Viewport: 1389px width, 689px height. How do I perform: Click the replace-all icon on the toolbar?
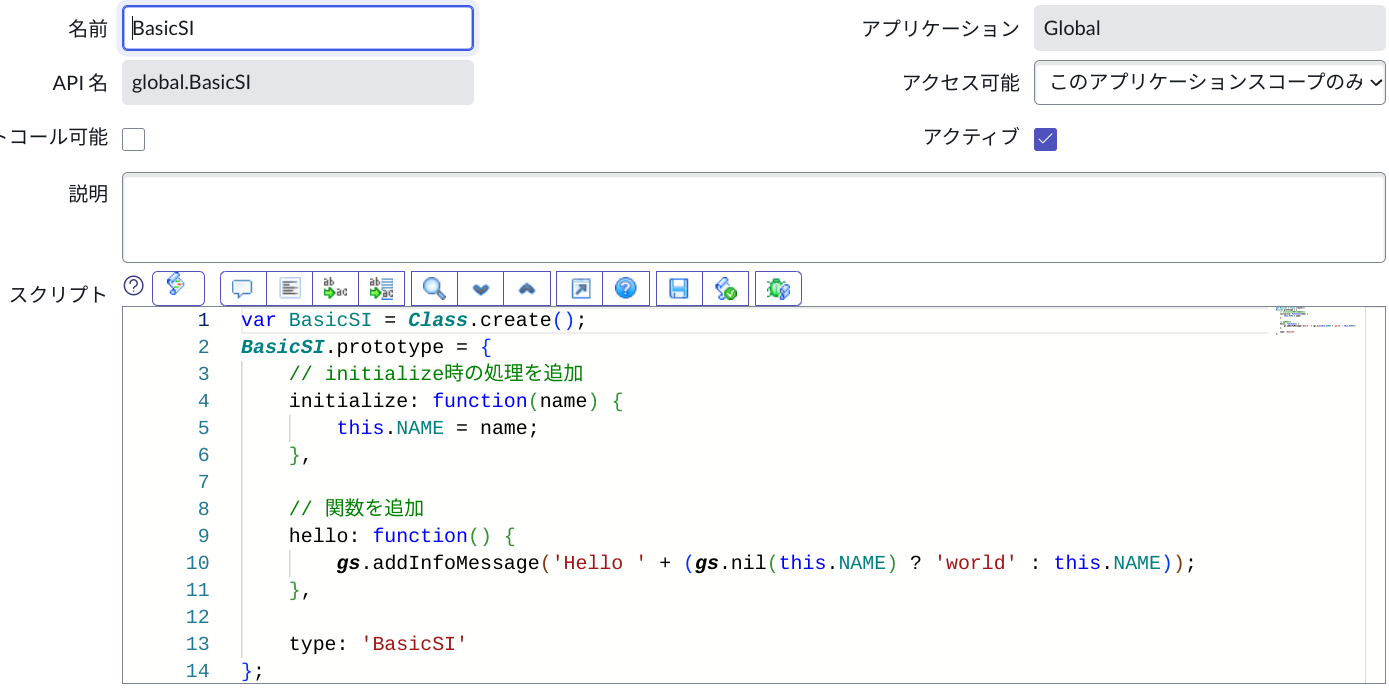(381, 288)
